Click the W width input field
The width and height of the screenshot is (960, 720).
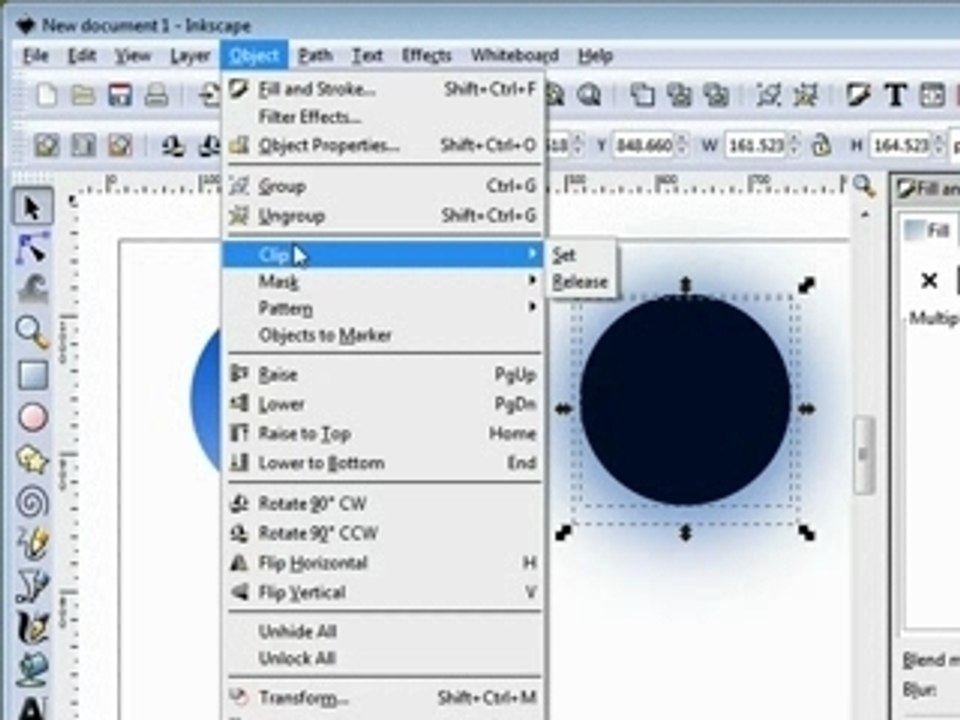point(757,145)
